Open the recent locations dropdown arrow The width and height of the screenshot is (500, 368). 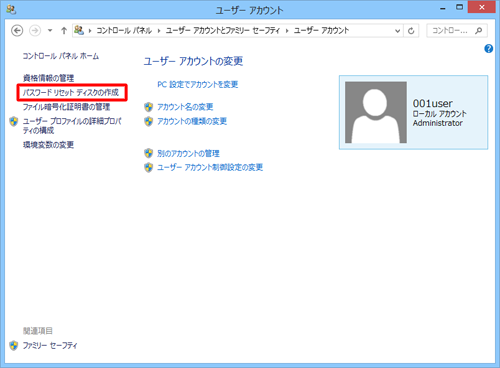click(50, 31)
